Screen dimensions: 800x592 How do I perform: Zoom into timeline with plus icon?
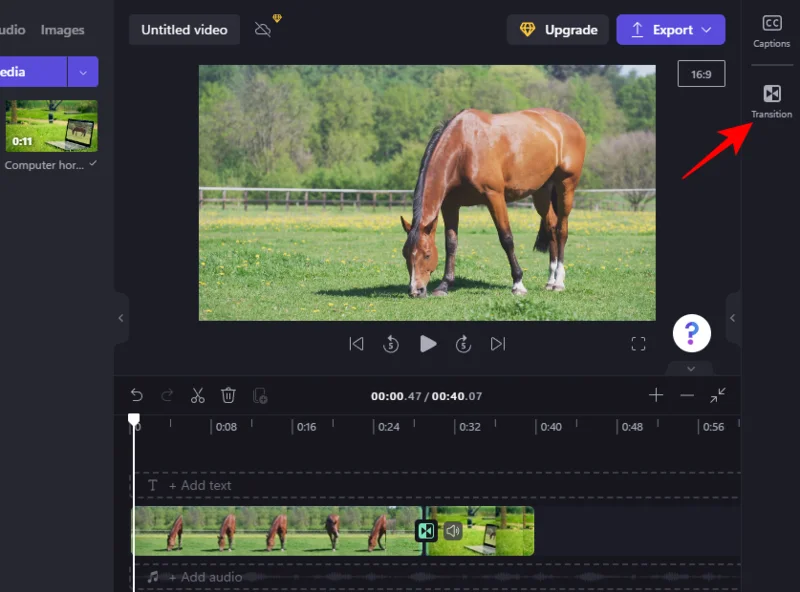pos(655,396)
